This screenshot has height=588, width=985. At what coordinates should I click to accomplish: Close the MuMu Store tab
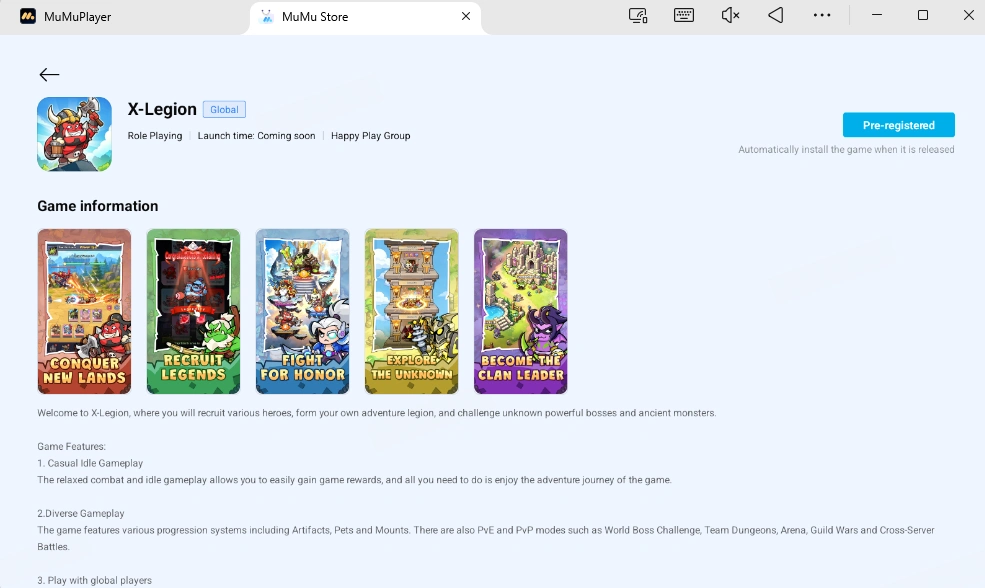coord(466,16)
